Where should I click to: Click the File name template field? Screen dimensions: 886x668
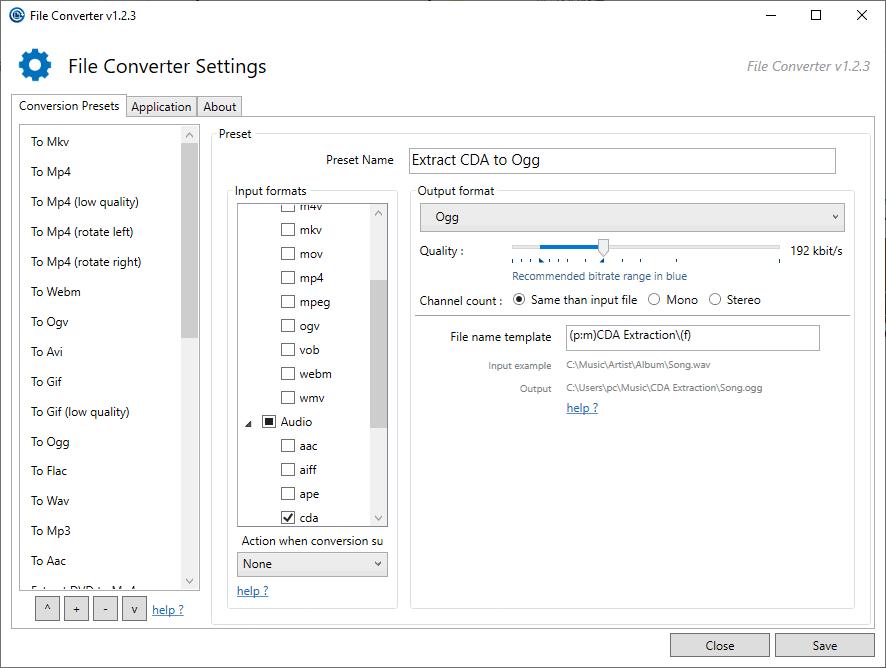pyautogui.click(x=693, y=337)
